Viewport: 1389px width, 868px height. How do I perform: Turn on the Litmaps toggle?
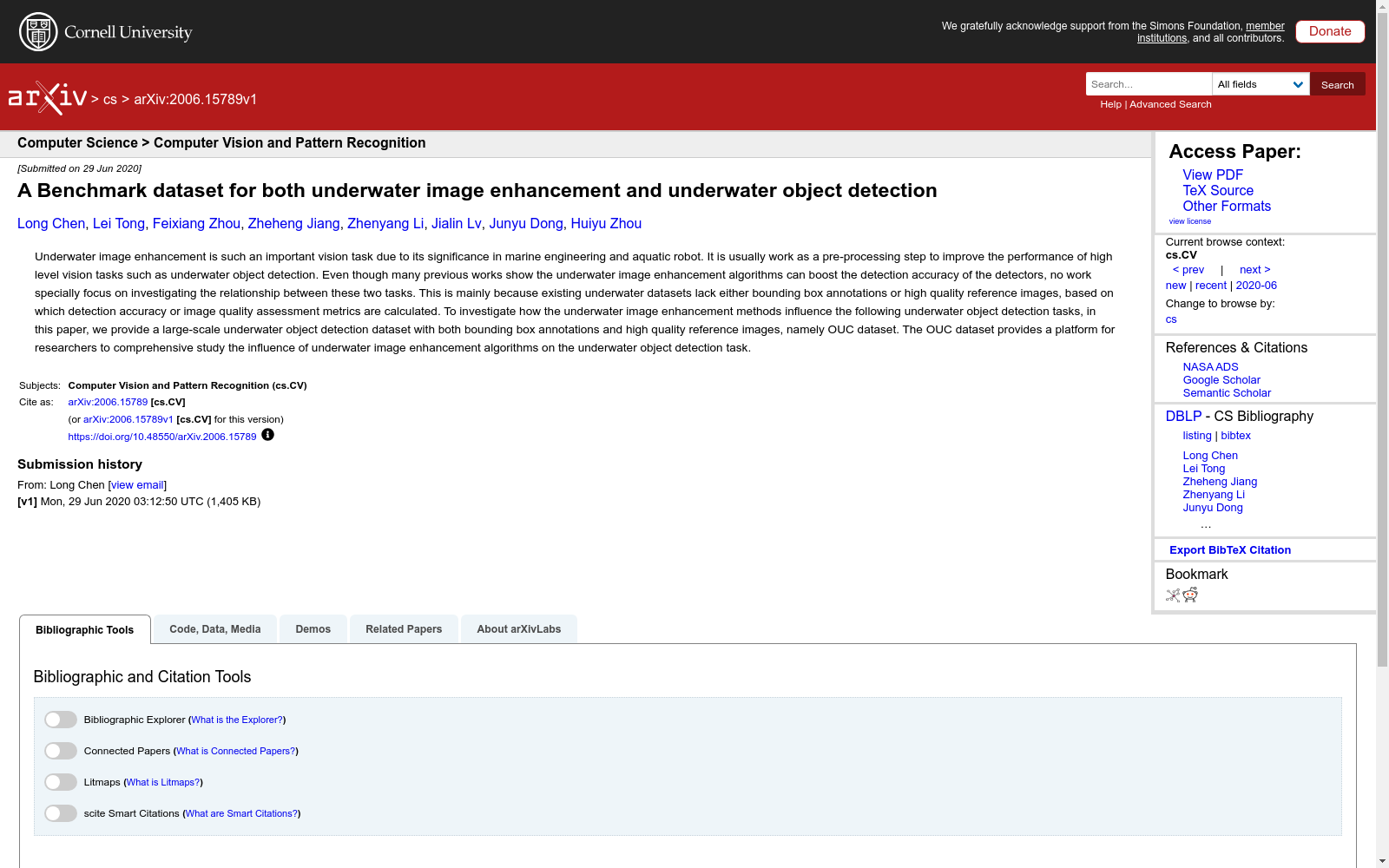point(61,782)
